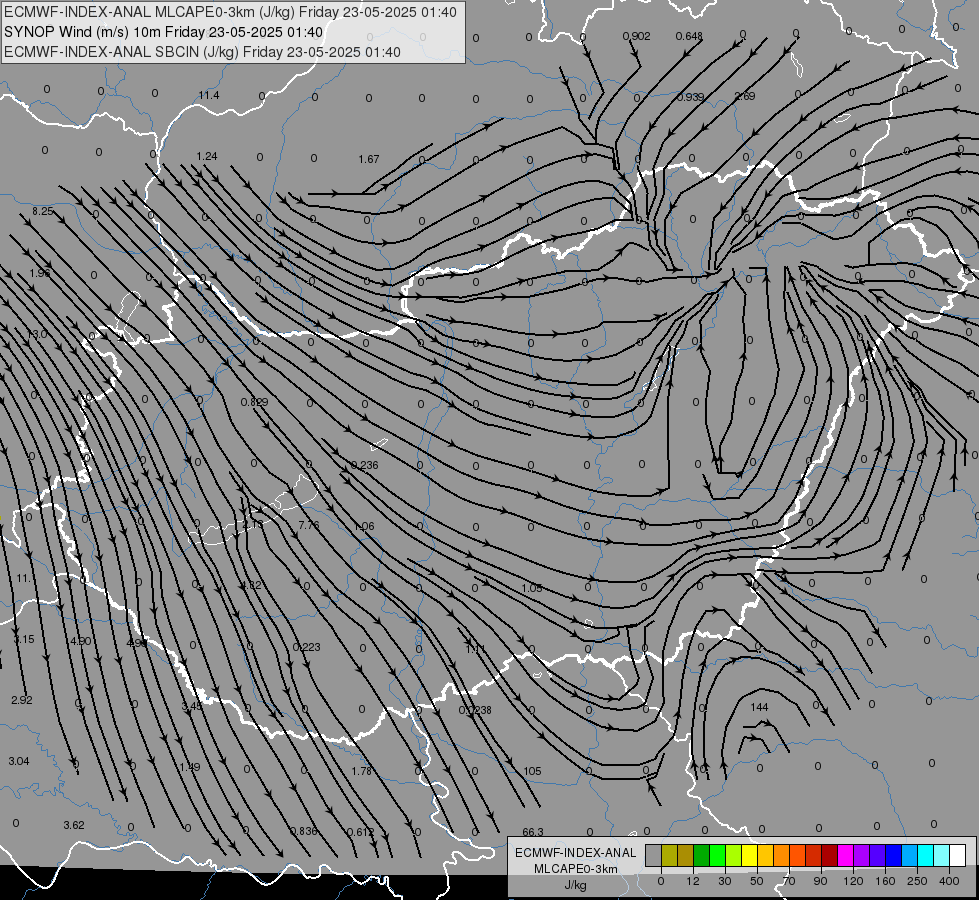Click the map value 11.4
This screenshot has width=979, height=900.
pyautogui.click(x=209, y=95)
